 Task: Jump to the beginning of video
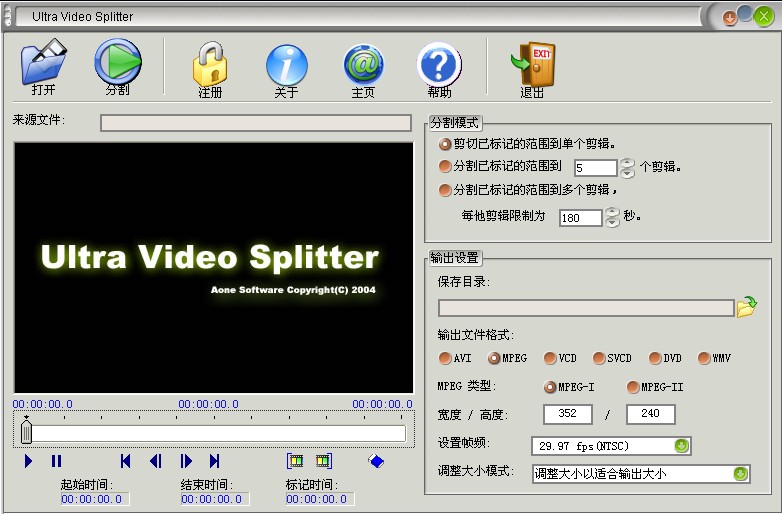click(x=126, y=461)
